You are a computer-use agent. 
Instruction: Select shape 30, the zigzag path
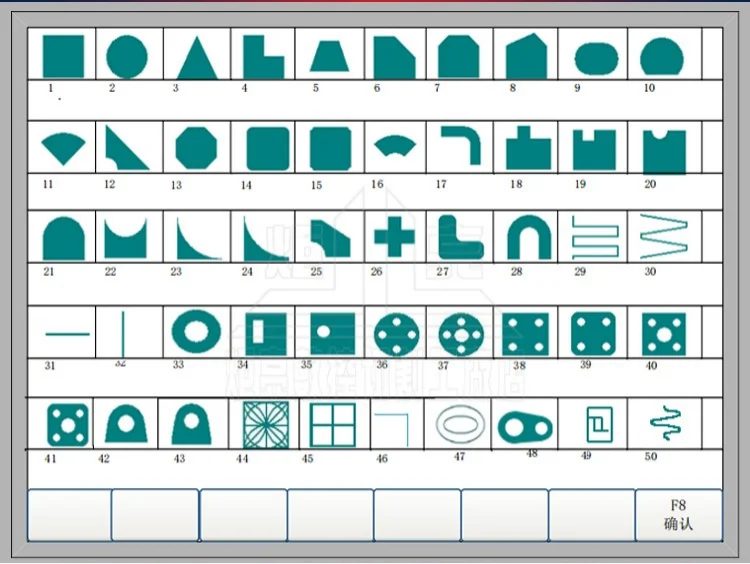pos(664,235)
